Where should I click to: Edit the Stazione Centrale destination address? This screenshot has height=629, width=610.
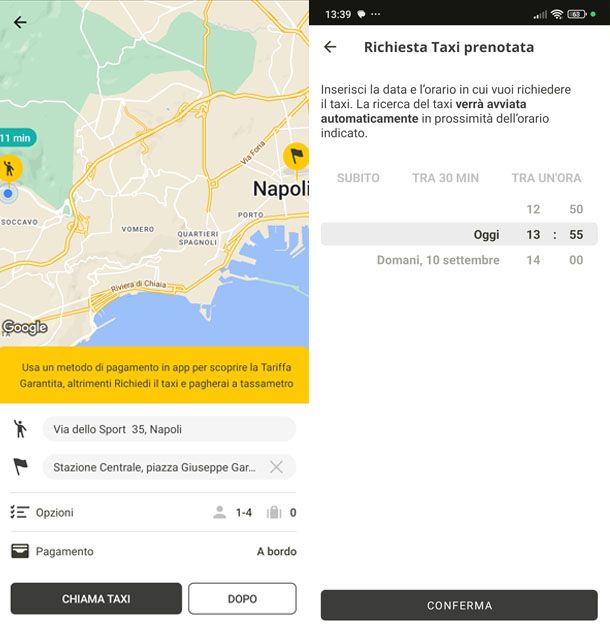click(154, 467)
